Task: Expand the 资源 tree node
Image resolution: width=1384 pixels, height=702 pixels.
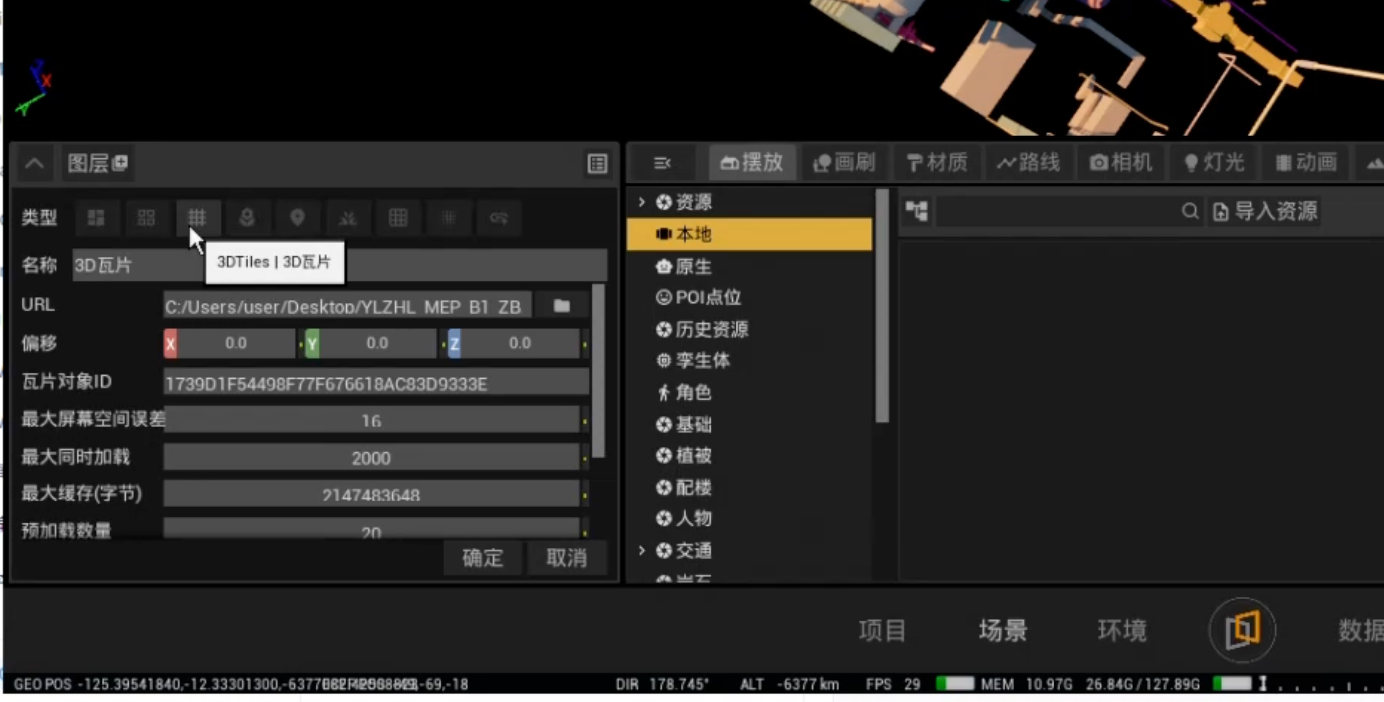Action: click(x=642, y=202)
